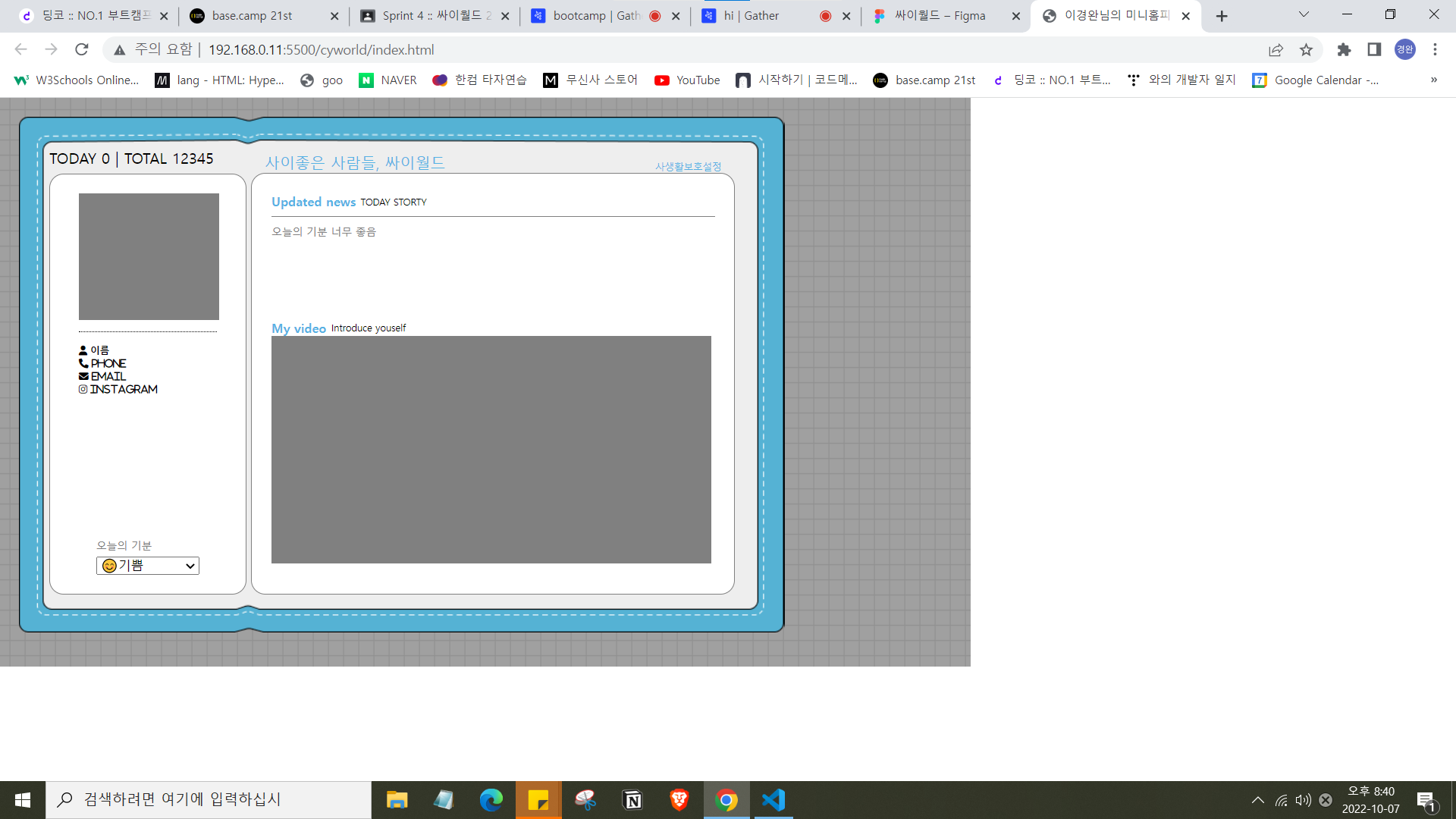Click the share page icon
Screen dimensions: 1456x819
1276,49
